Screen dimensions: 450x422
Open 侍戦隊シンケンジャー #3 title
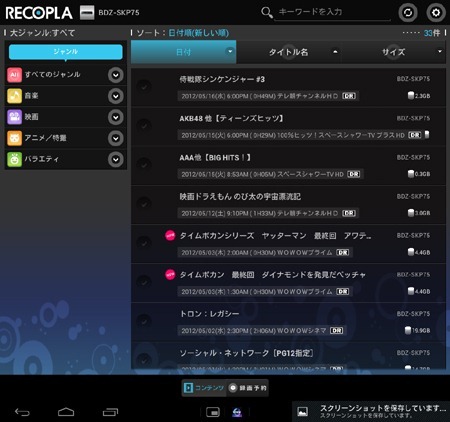[222, 79]
